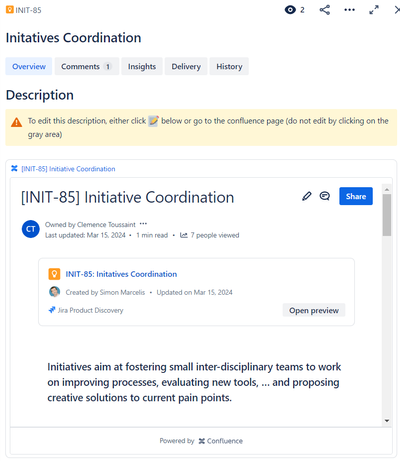The height and width of the screenshot is (461, 400).
Task: Click the Last updated: Mar 15, 2024 text
Action: (85, 235)
